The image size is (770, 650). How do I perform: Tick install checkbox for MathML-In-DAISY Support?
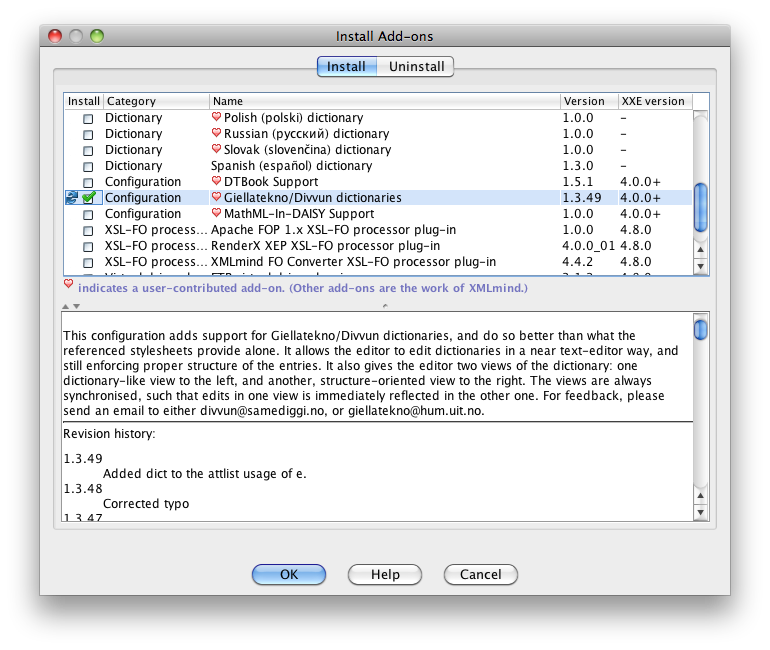[x=88, y=215]
